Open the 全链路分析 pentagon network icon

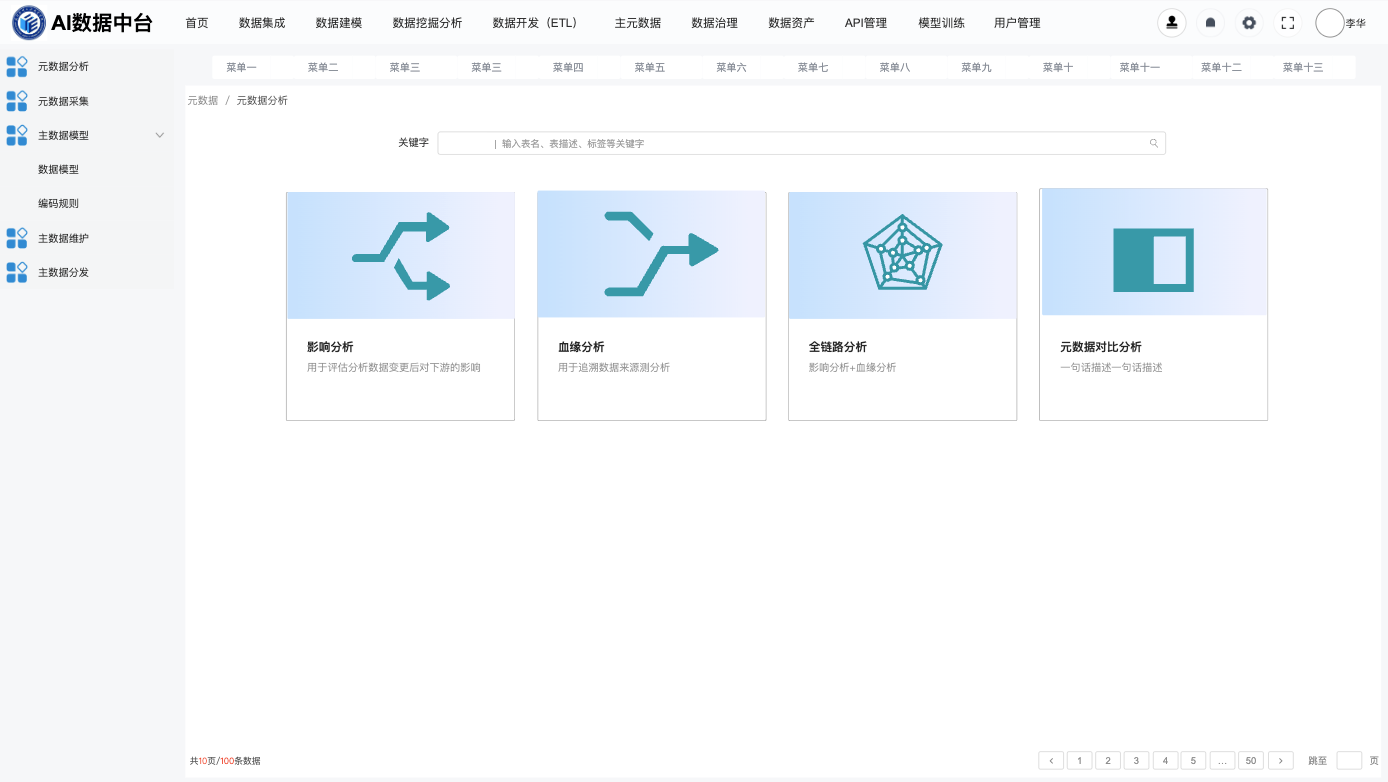click(903, 254)
